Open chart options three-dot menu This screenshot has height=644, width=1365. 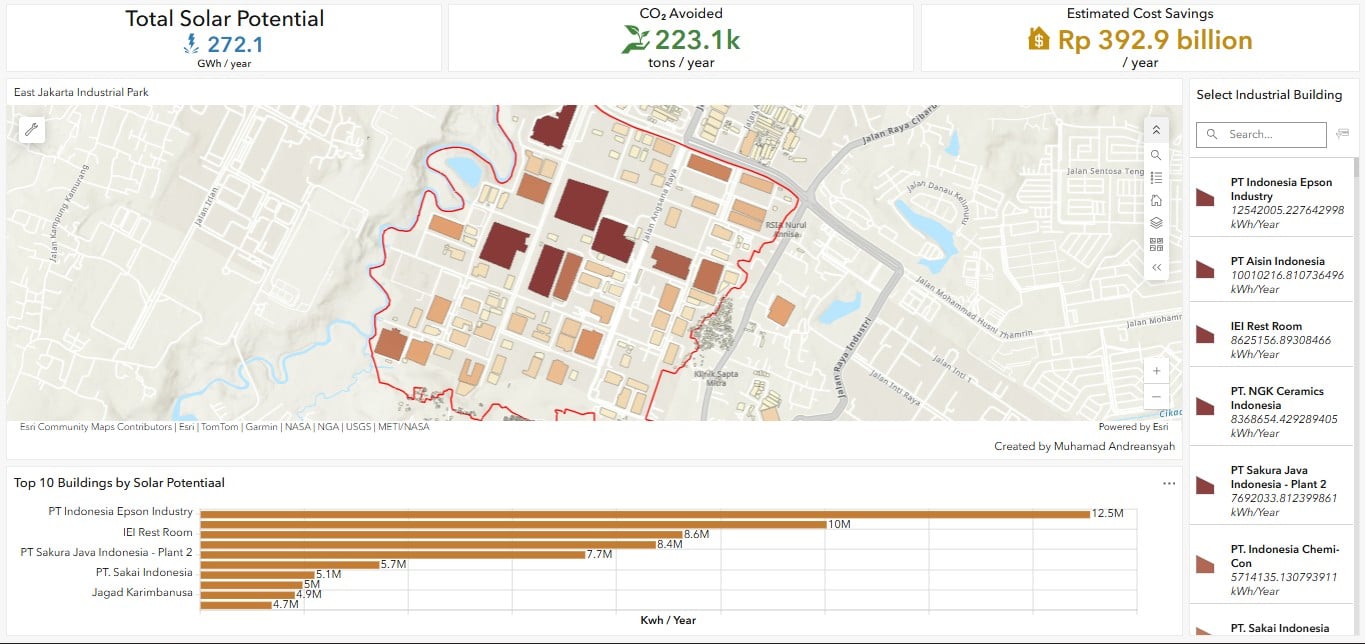coord(1169,484)
